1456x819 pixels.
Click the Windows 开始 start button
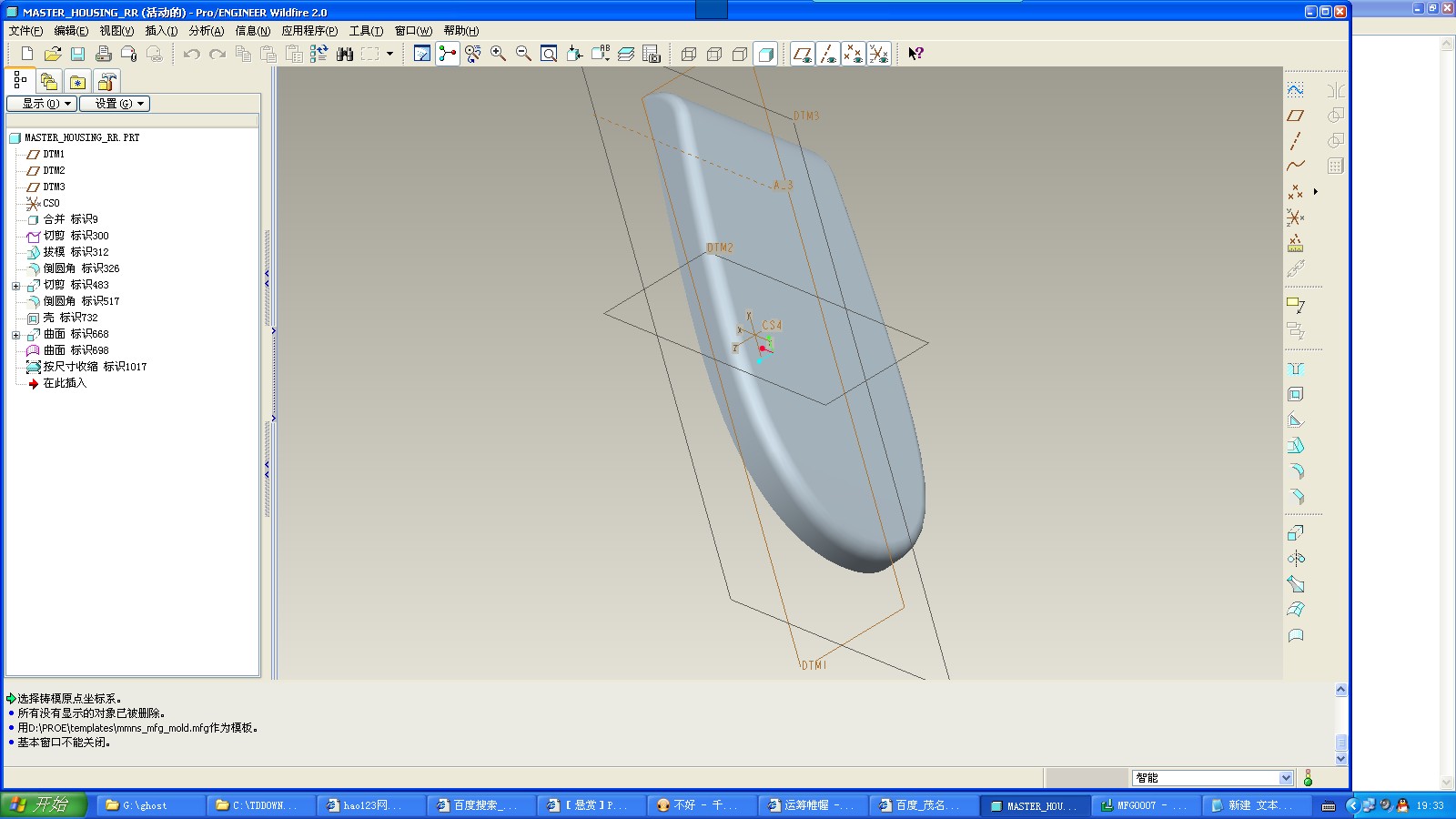[43, 805]
